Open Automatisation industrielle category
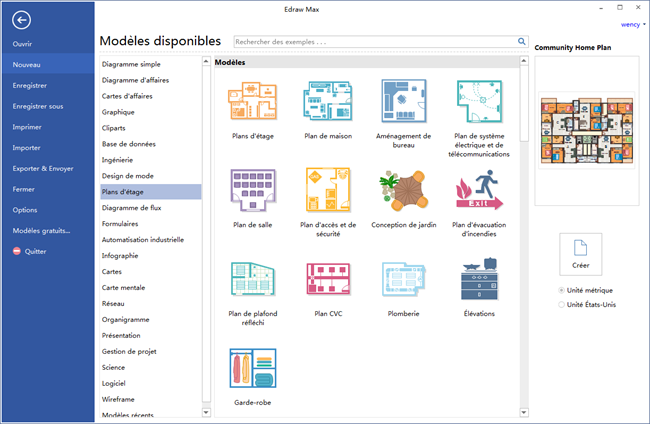 (x=143, y=240)
